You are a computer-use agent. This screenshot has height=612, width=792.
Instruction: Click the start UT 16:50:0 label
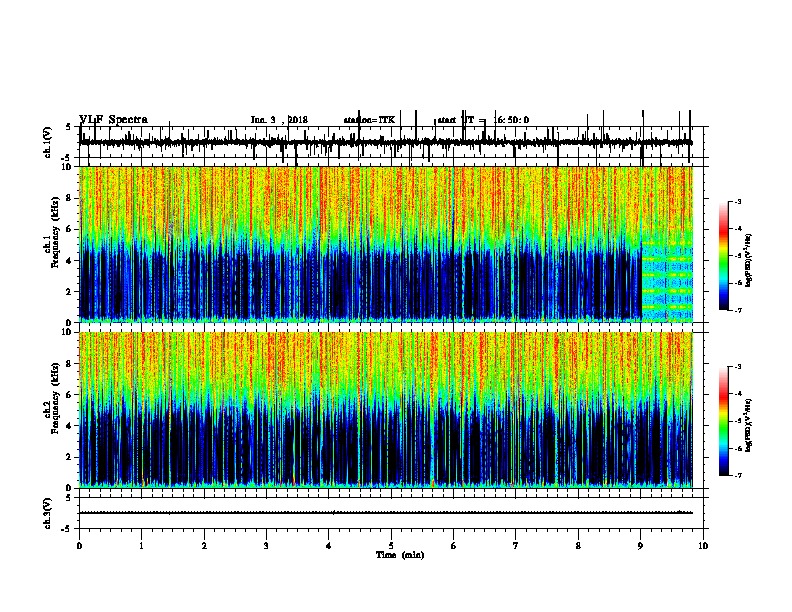[x=483, y=120]
